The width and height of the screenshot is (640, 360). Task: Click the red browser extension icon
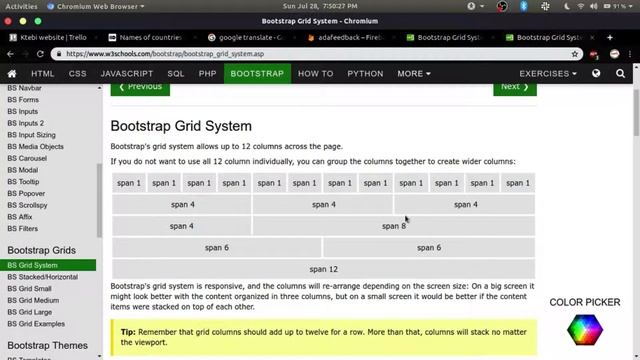click(x=594, y=54)
